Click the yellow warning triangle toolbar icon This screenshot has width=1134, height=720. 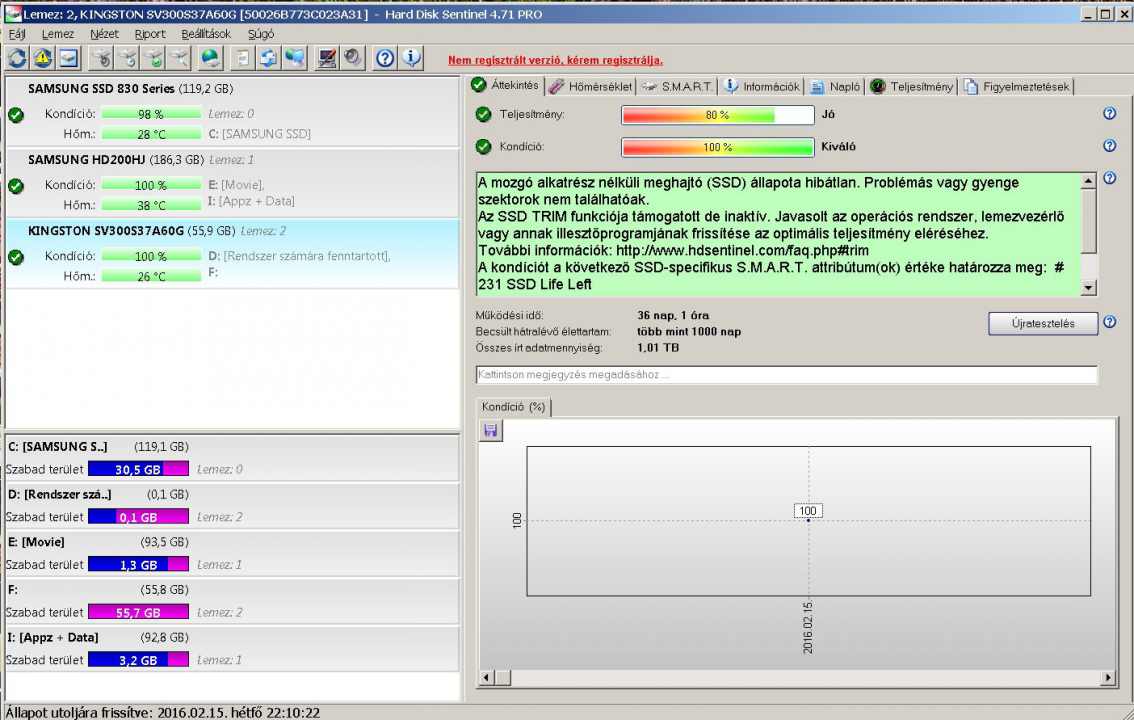coord(43,58)
